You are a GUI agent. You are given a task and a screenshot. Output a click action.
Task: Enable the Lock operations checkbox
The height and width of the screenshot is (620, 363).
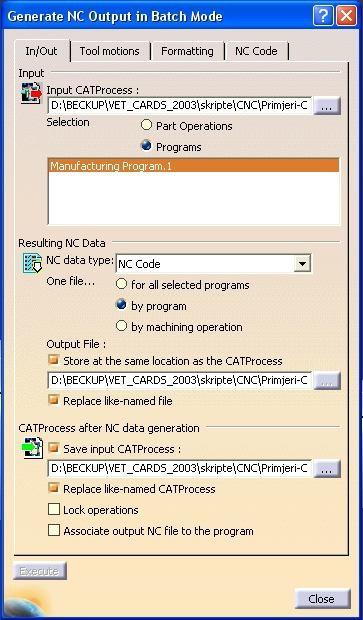pos(53,509)
